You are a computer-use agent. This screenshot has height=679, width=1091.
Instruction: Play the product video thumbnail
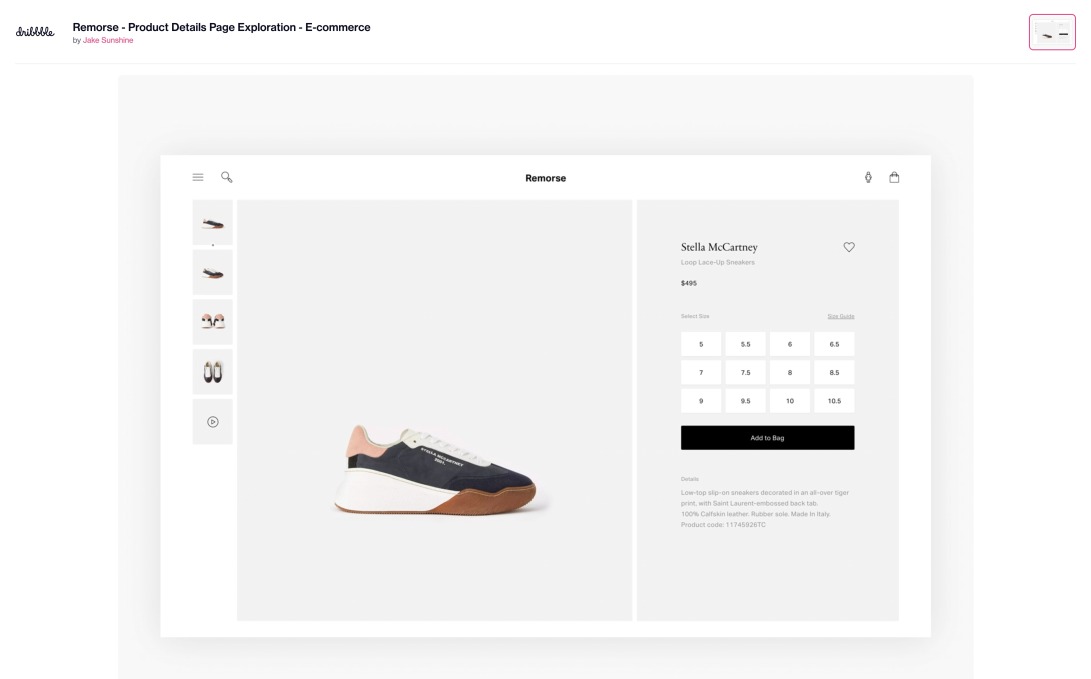[x=211, y=421]
